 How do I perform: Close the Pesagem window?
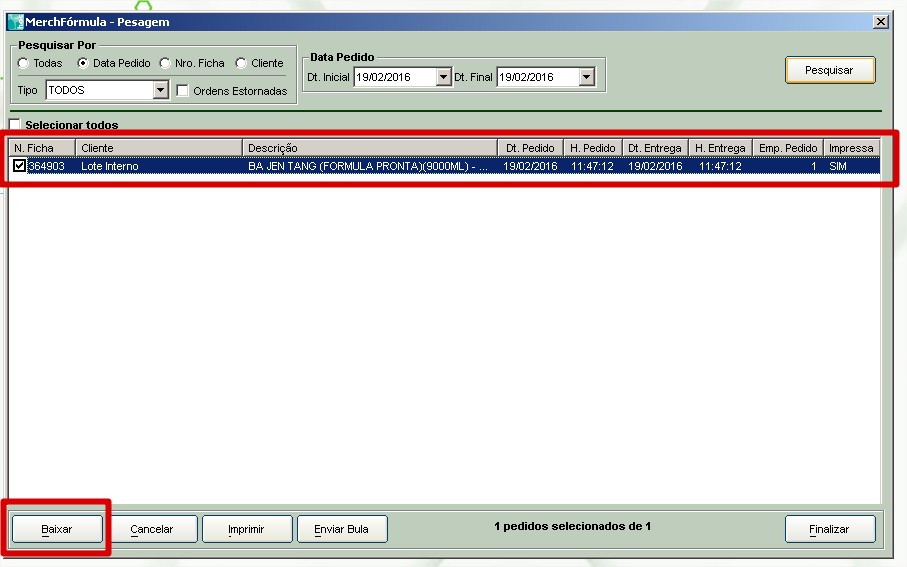pyautogui.click(x=880, y=22)
